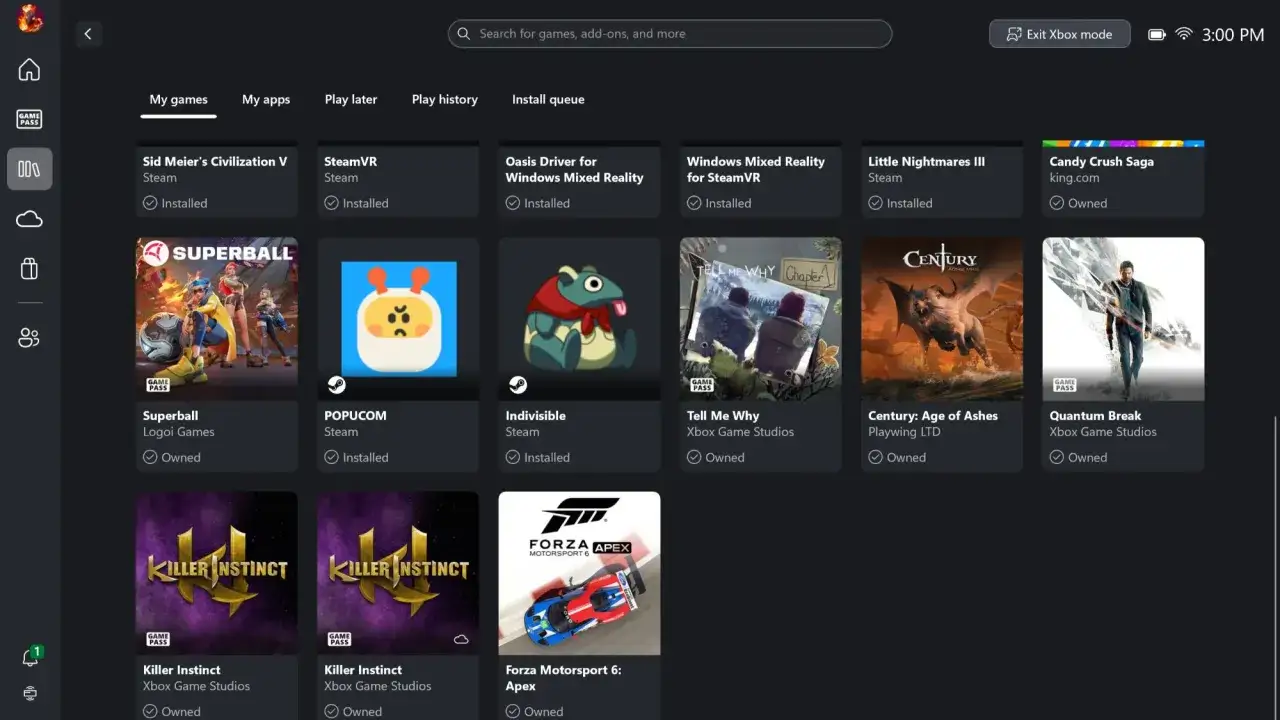
Task: Check the battery status icon
Action: pyautogui.click(x=1157, y=34)
